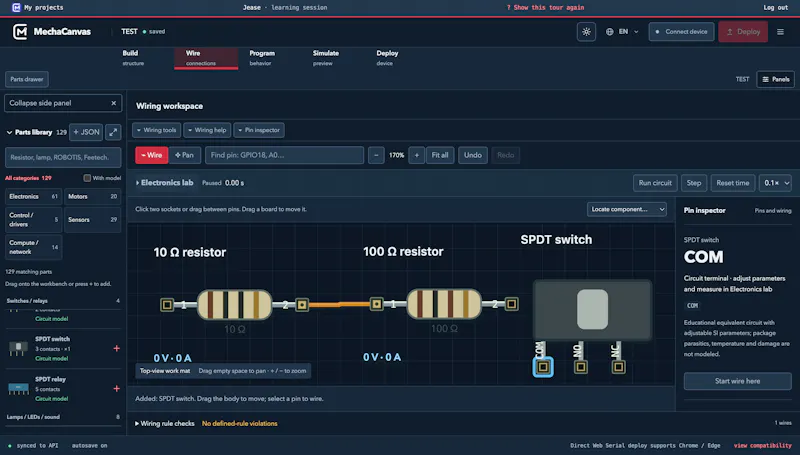Filter by Control / drivers category
Screen dimensions: 800x455
click(33, 220)
